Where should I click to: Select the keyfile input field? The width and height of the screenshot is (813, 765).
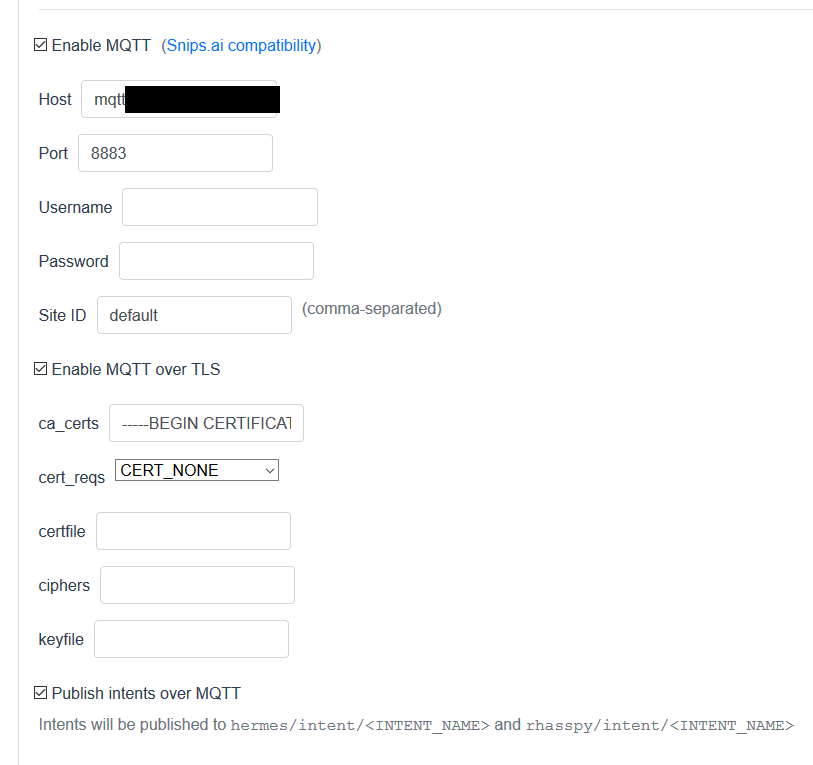[x=191, y=639]
